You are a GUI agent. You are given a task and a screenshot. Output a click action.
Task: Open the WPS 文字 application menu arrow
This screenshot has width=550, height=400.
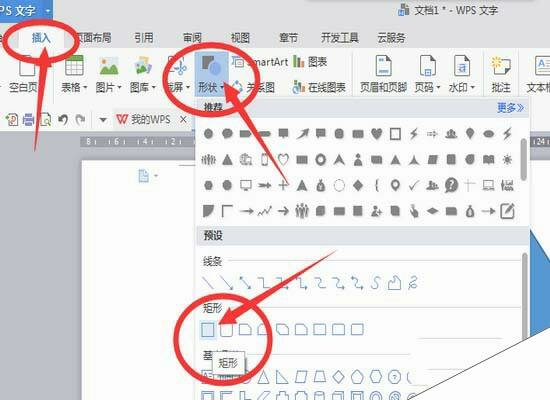48,11
